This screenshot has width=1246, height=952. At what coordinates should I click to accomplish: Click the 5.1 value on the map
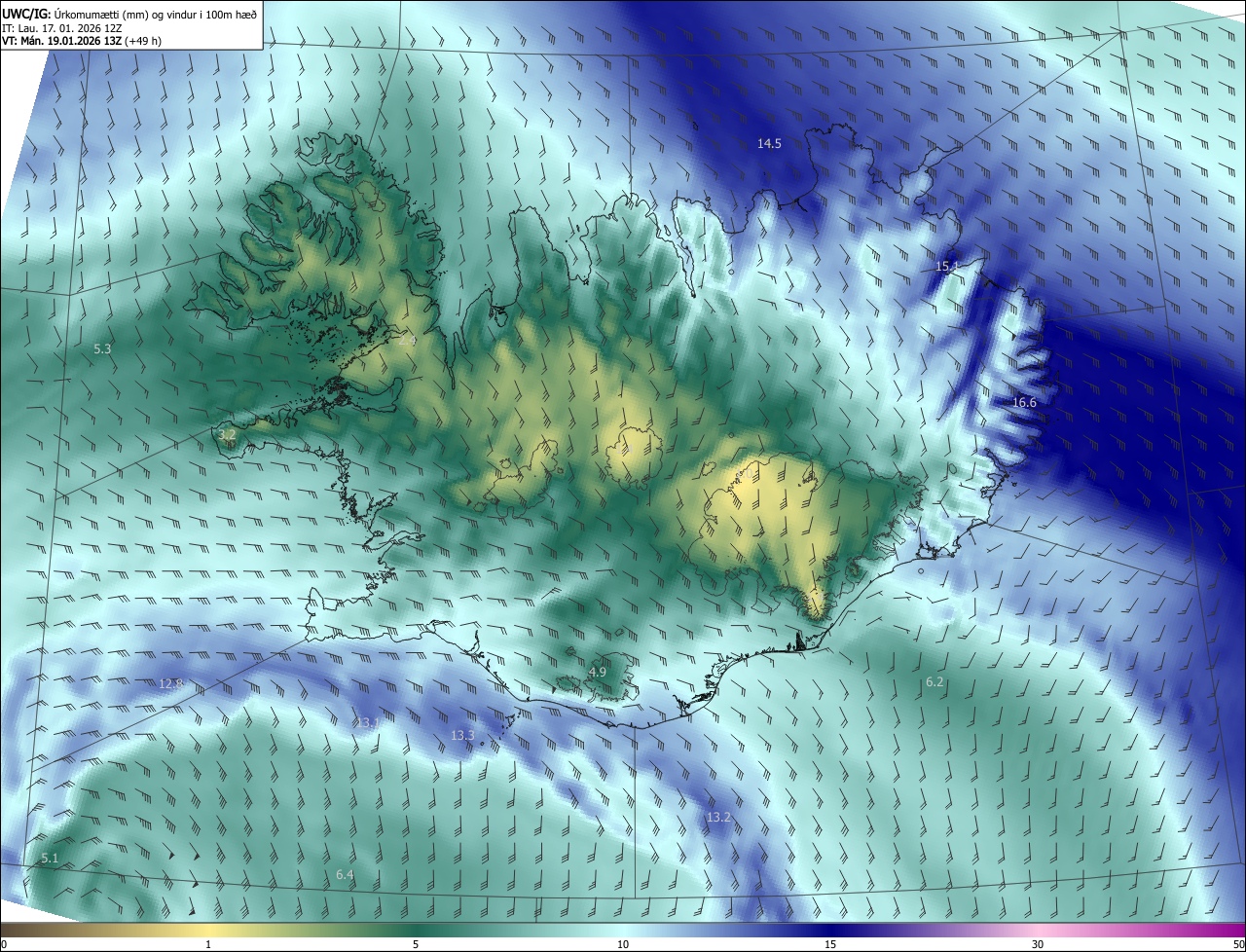point(50,858)
